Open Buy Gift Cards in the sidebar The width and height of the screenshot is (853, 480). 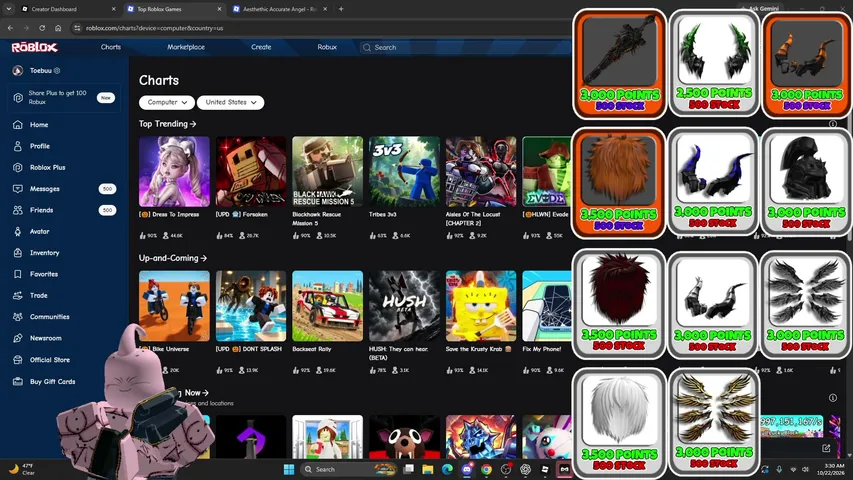click(52, 381)
